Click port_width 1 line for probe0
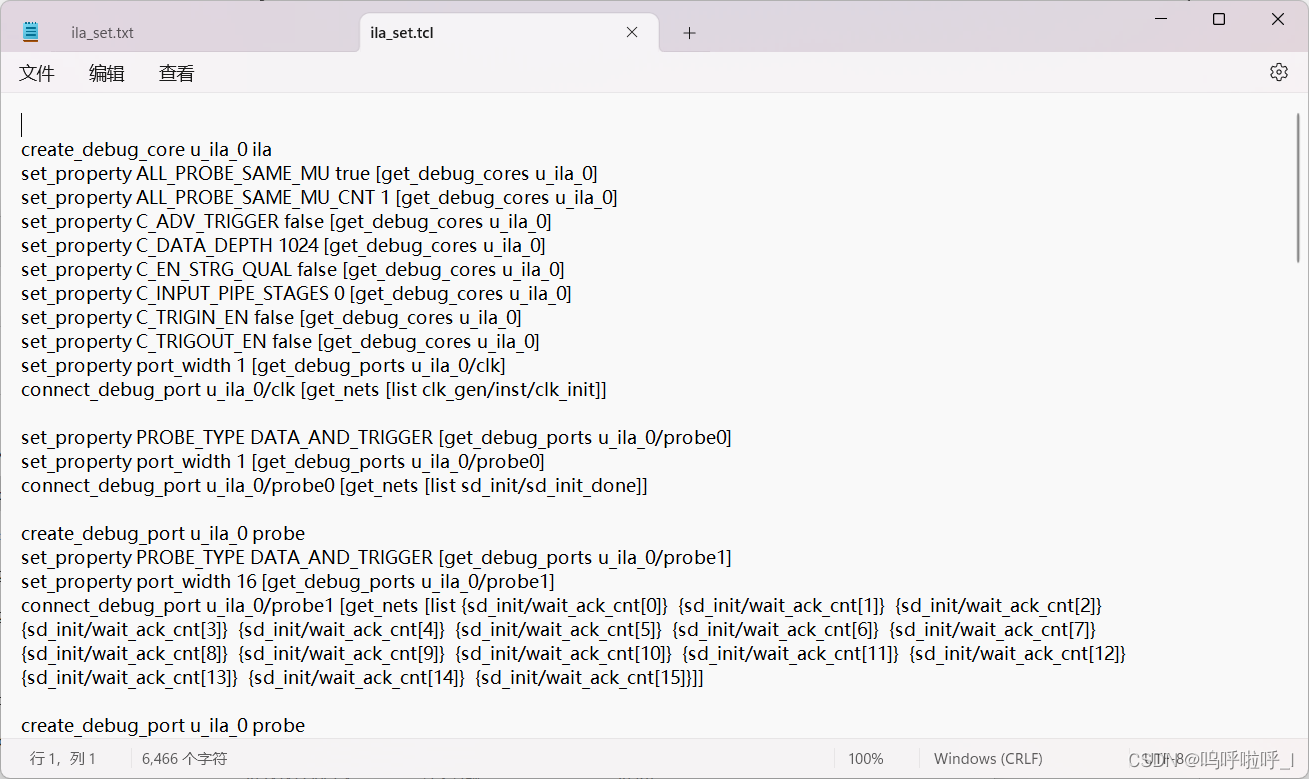The height and width of the screenshot is (779, 1309). [283, 461]
